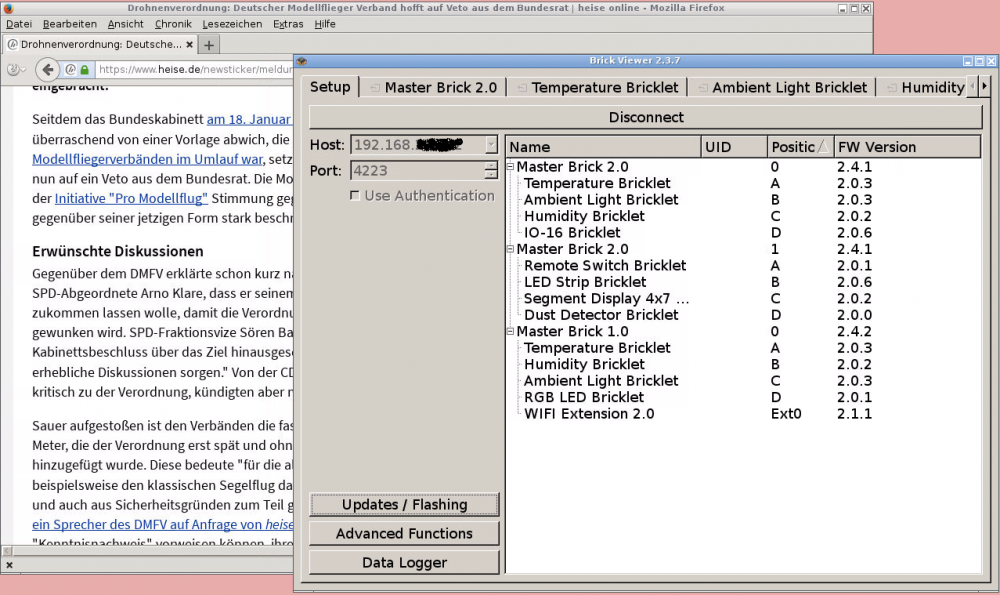1000x595 pixels.
Task: Select RGB LED Bricklet row
Action: click(744, 397)
